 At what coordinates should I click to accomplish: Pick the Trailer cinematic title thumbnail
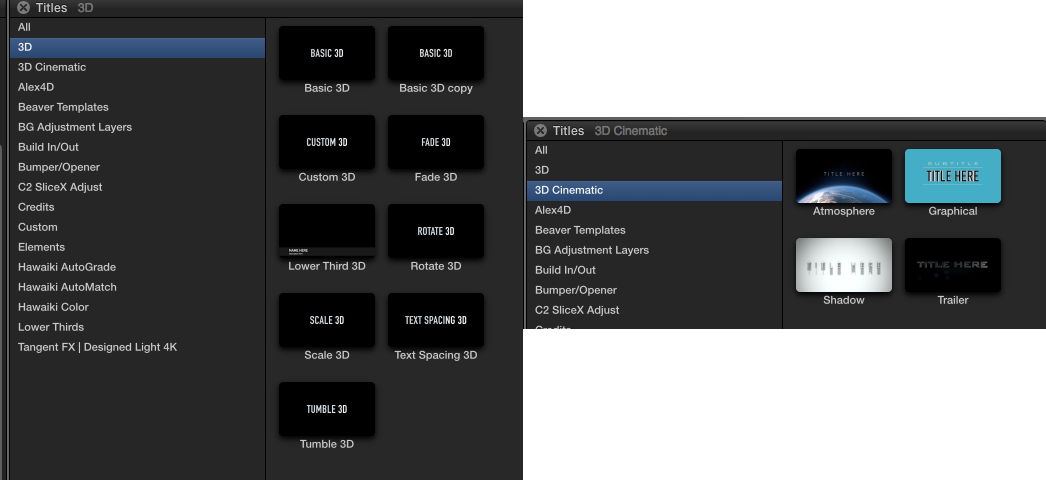[x=953, y=265]
